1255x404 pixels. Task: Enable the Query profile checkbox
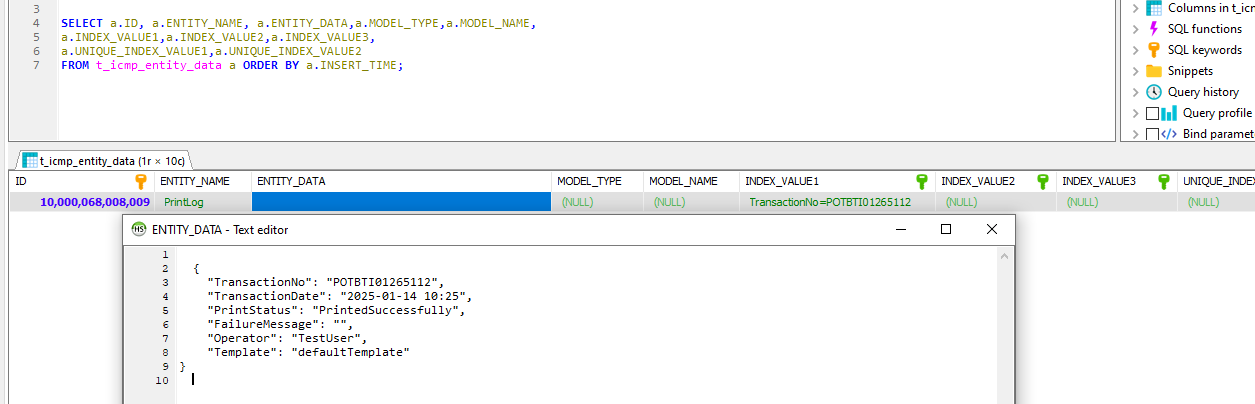point(1152,113)
